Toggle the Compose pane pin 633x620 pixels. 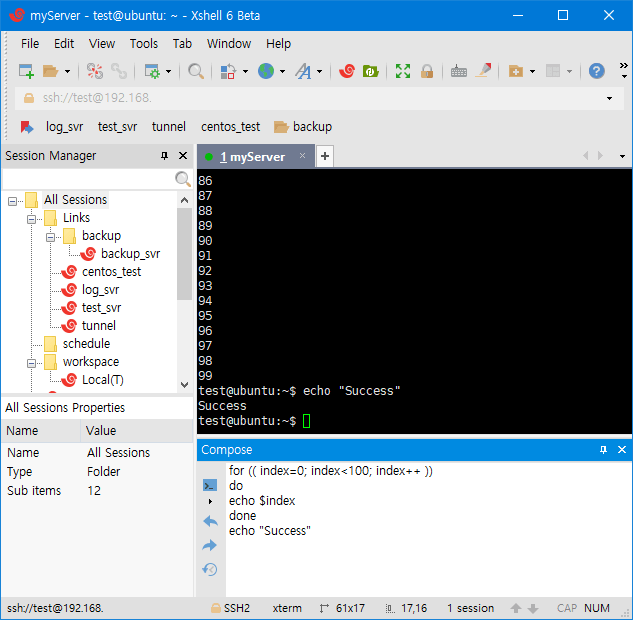tap(605, 450)
